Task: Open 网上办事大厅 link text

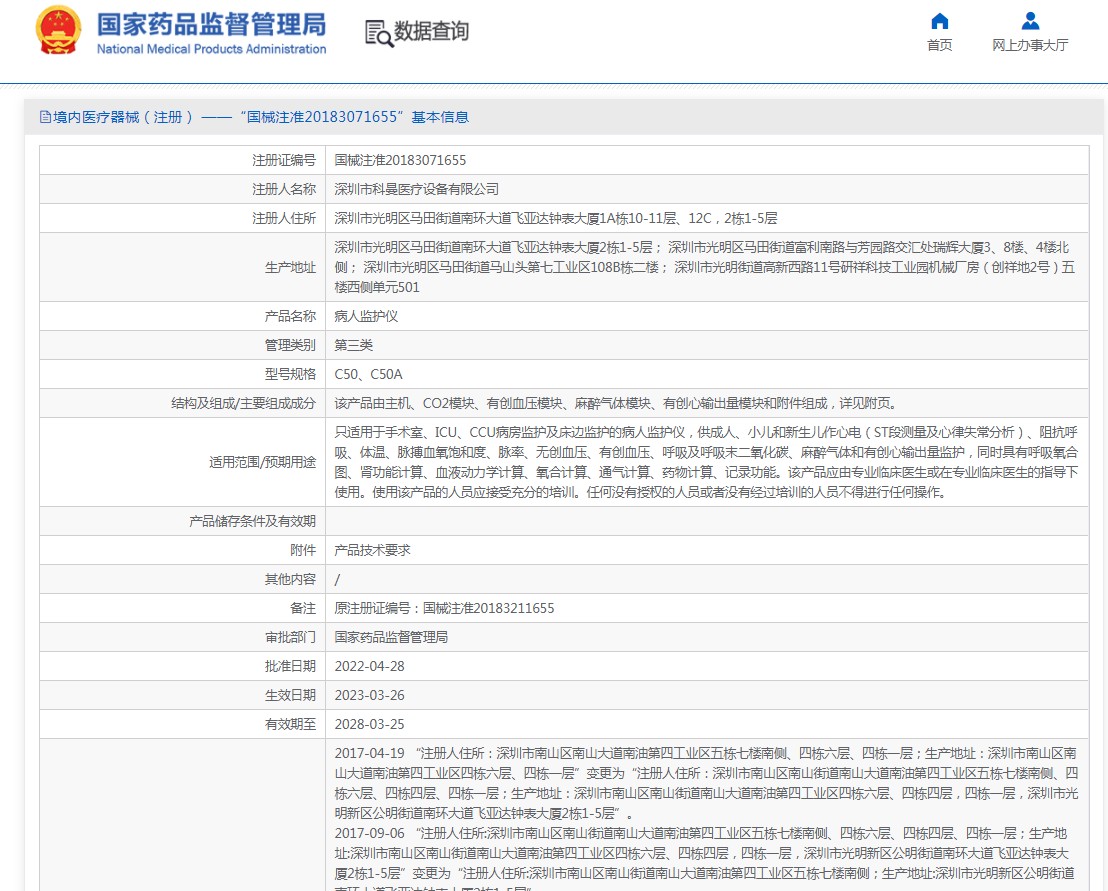Action: pos(1030,45)
